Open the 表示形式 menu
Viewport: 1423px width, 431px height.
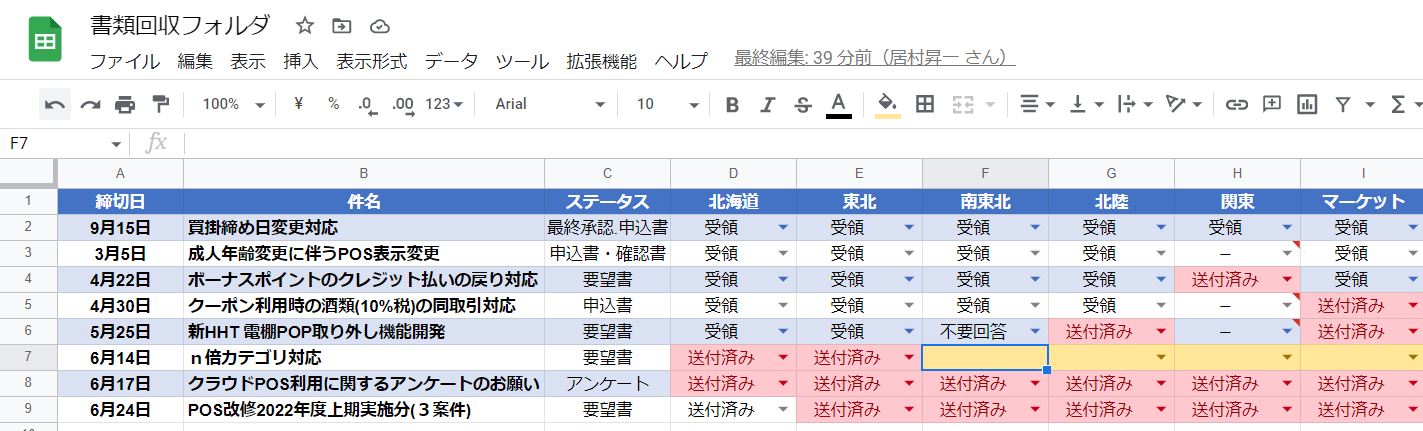tap(372, 61)
